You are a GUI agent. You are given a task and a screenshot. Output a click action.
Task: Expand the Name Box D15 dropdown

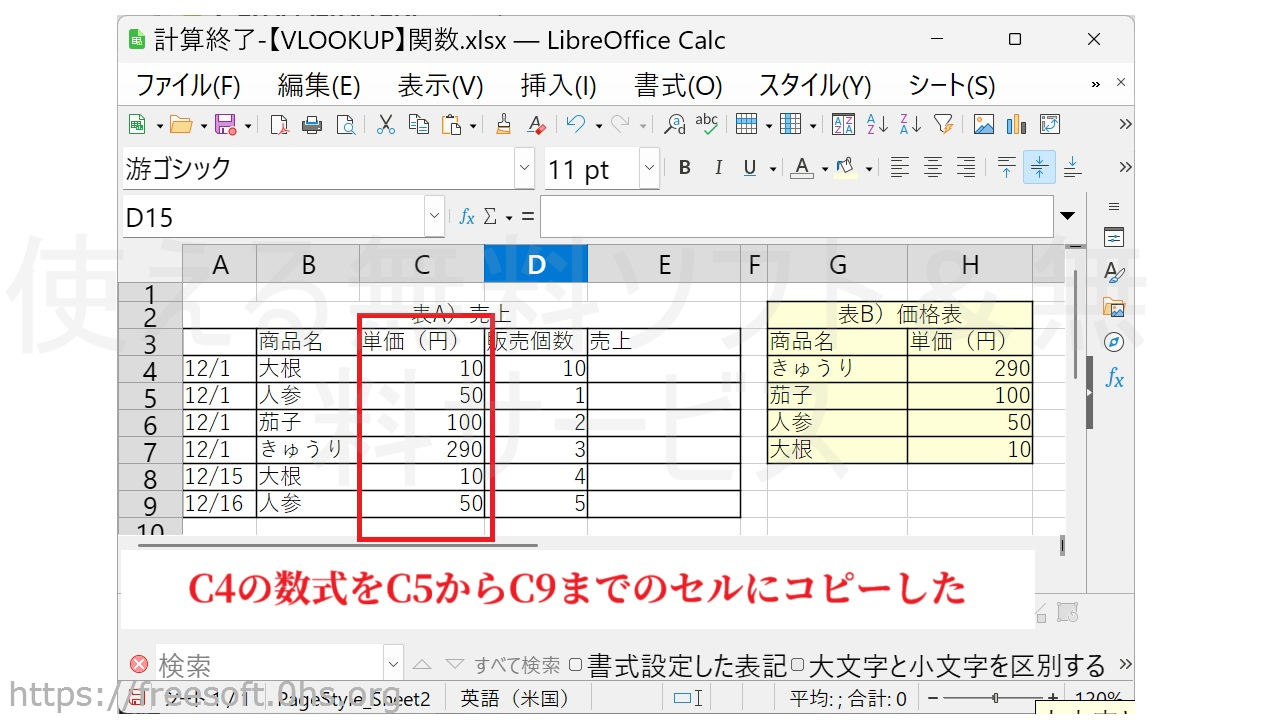[x=434, y=217]
